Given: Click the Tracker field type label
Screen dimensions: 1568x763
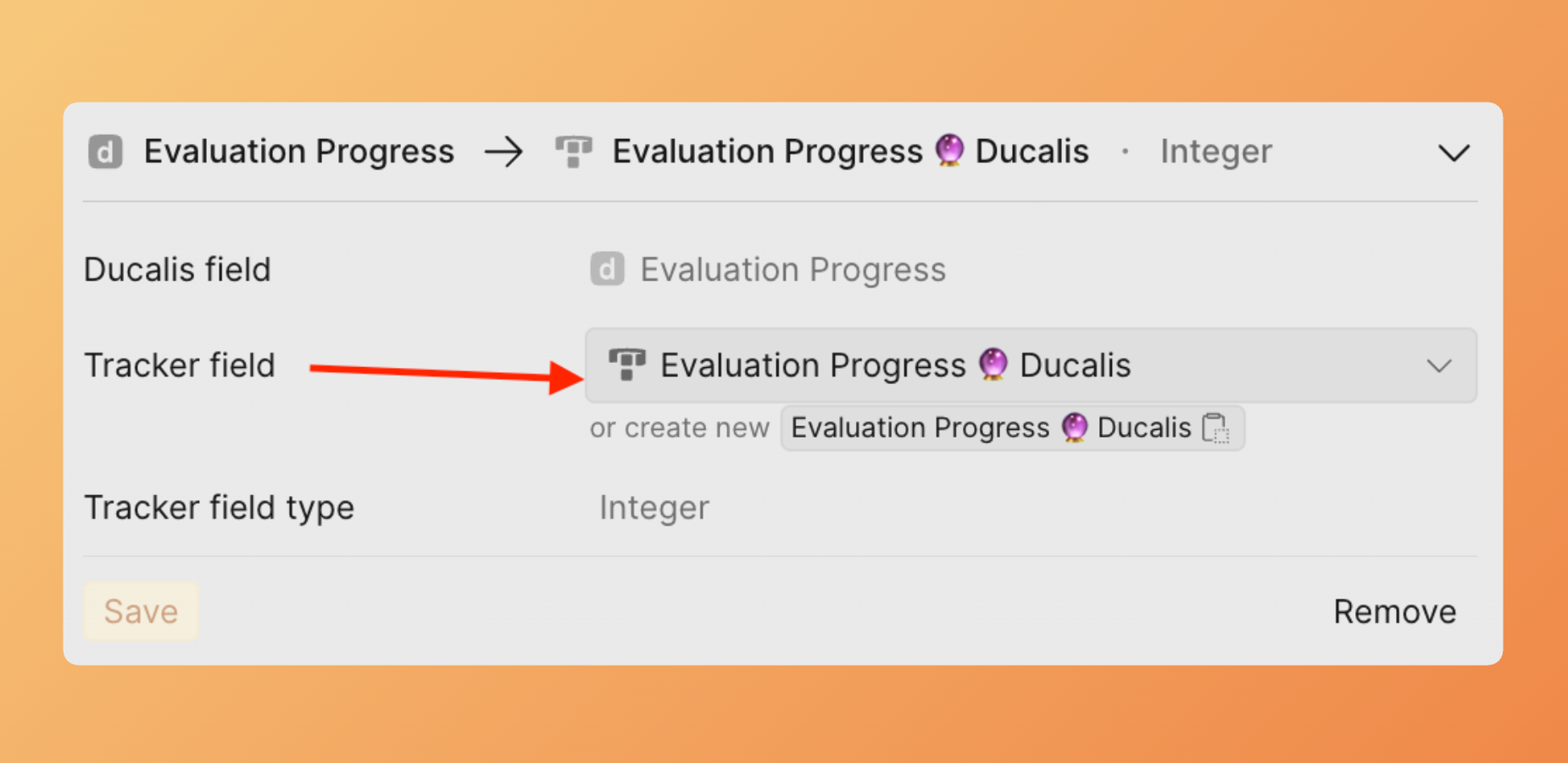Looking at the screenshot, I should [219, 508].
